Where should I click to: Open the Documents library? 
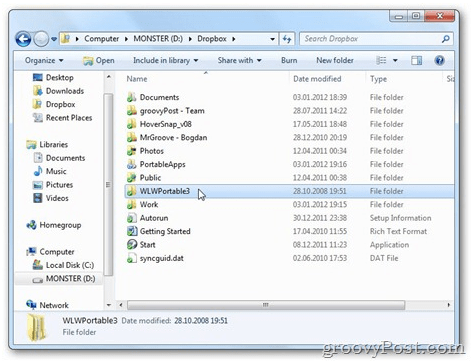[x=59, y=158]
